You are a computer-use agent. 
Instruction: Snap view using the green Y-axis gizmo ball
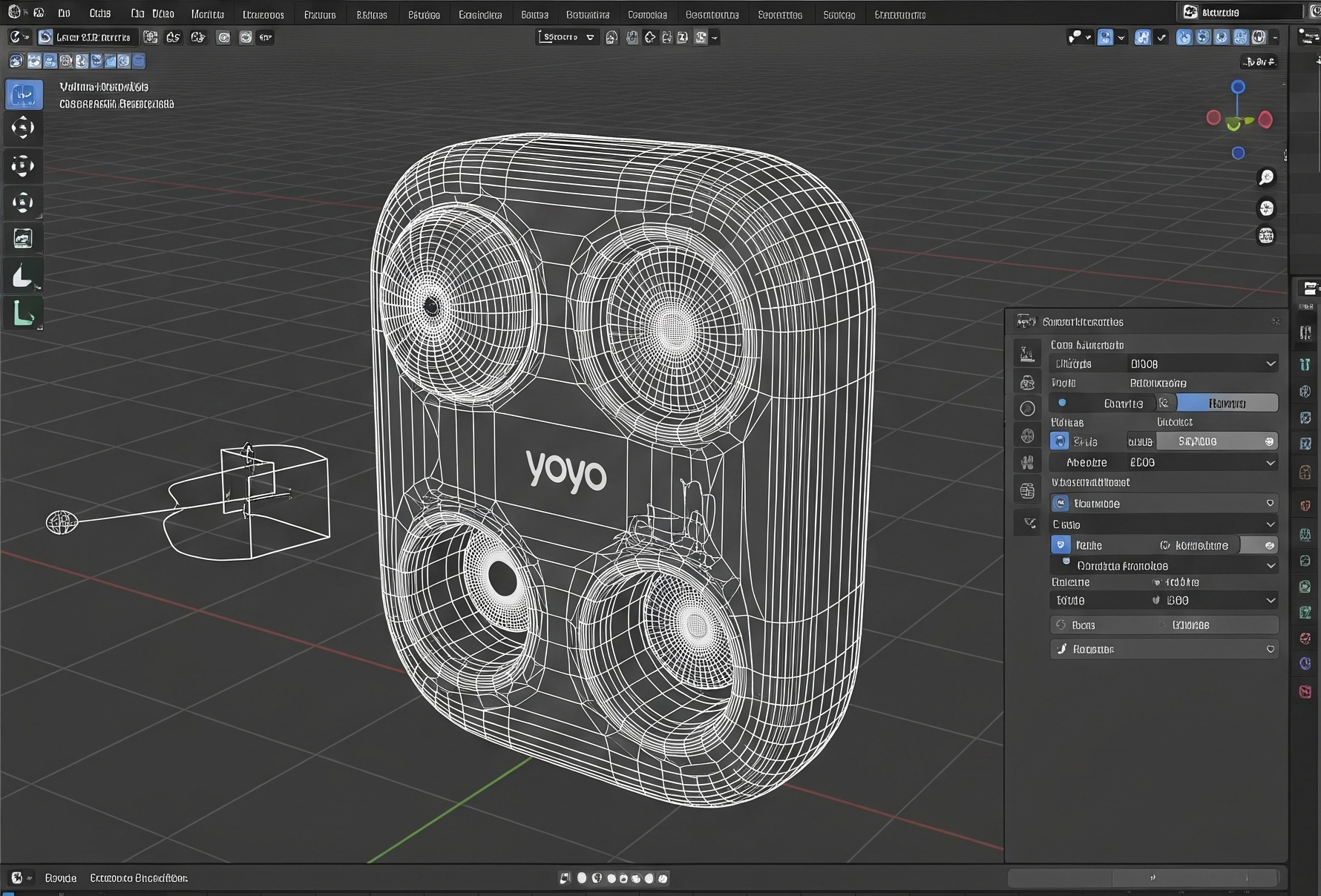point(1233,125)
